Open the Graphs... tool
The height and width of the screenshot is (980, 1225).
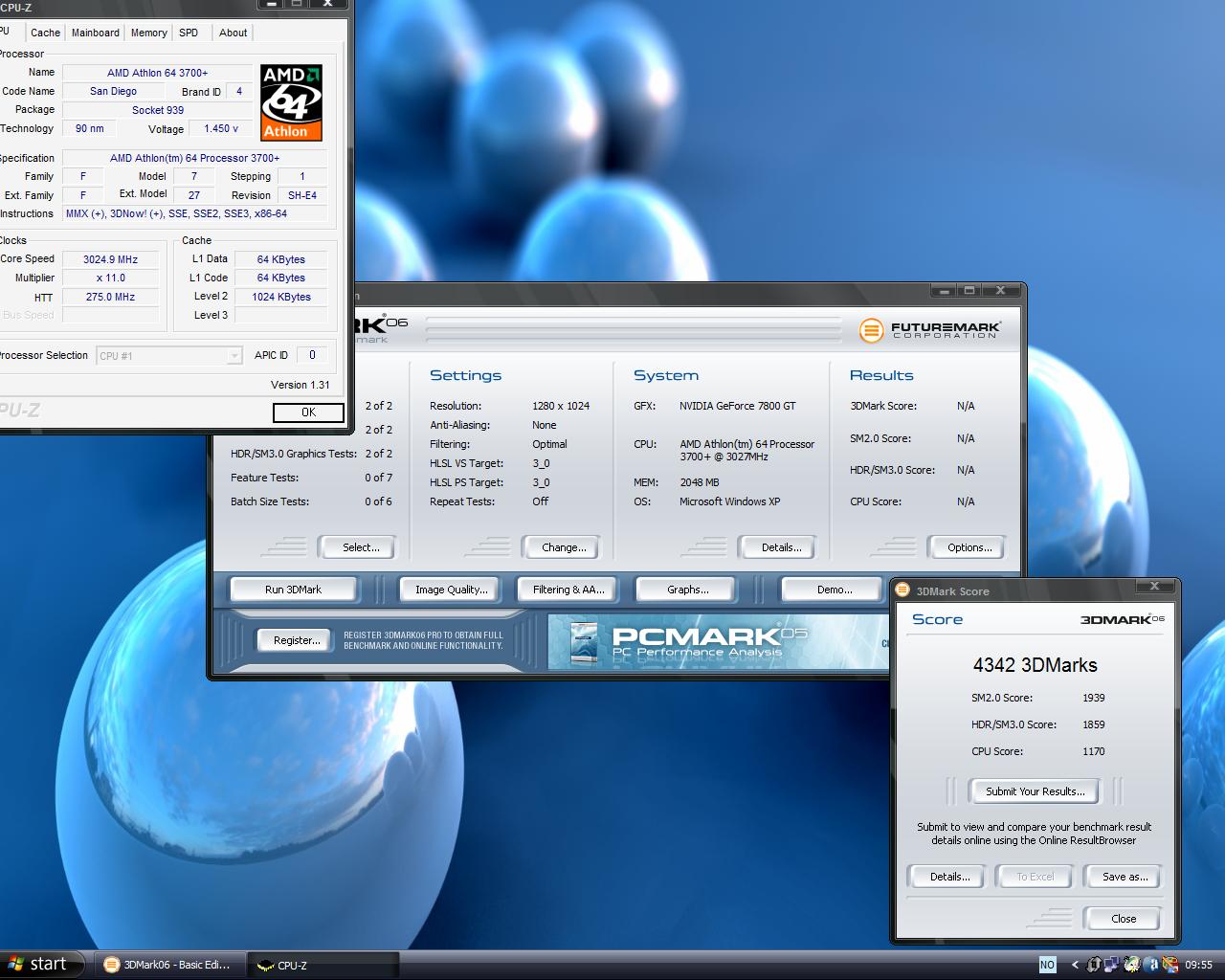point(687,590)
